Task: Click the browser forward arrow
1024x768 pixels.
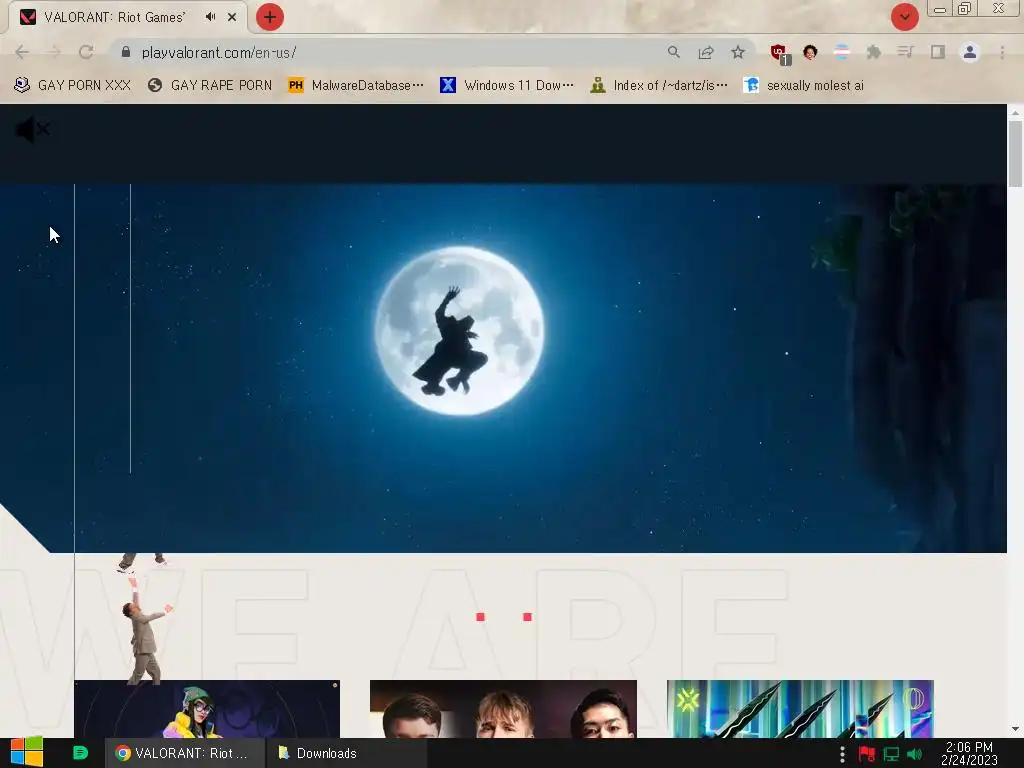Action: pyautogui.click(x=54, y=52)
